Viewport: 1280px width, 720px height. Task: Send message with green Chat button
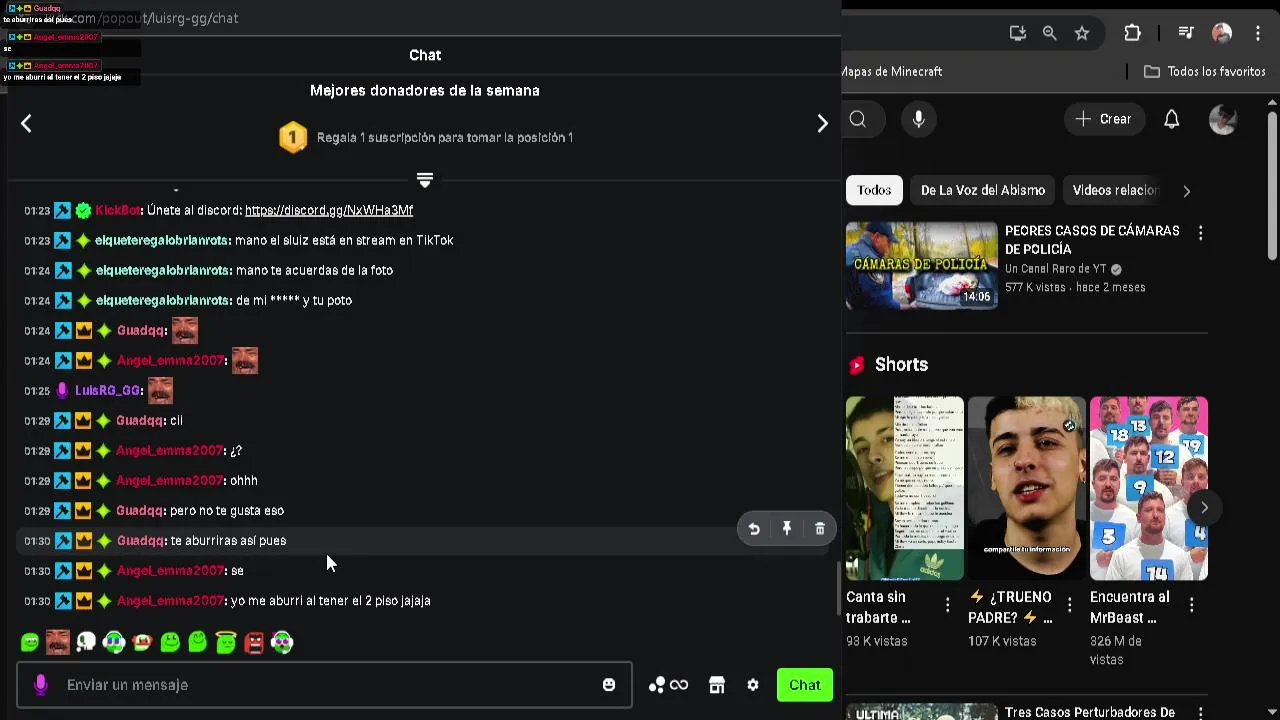coord(805,685)
